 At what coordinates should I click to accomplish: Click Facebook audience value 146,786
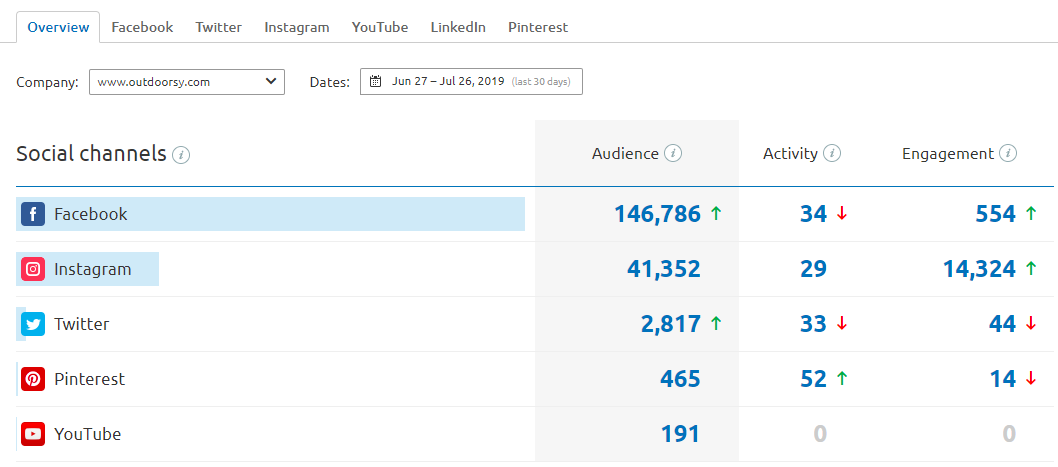click(658, 214)
